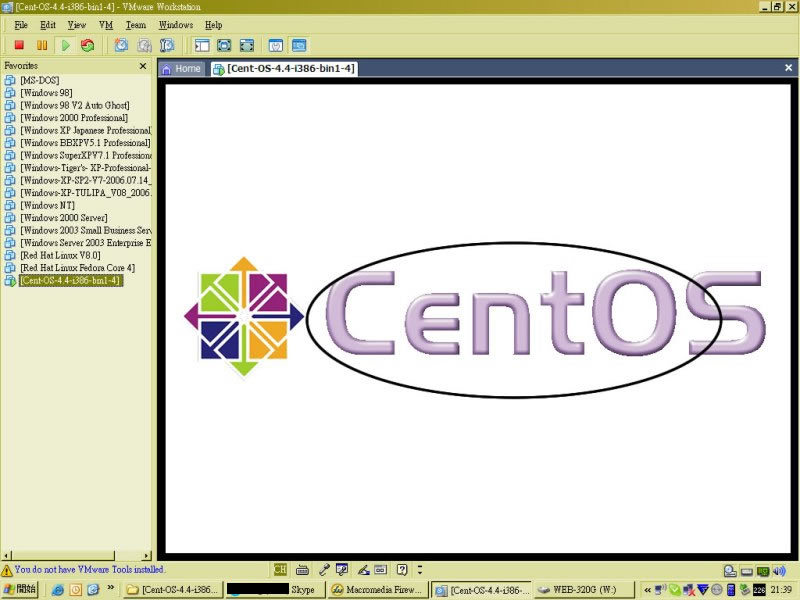Open the Help menu
This screenshot has width=800, height=600.
click(213, 25)
